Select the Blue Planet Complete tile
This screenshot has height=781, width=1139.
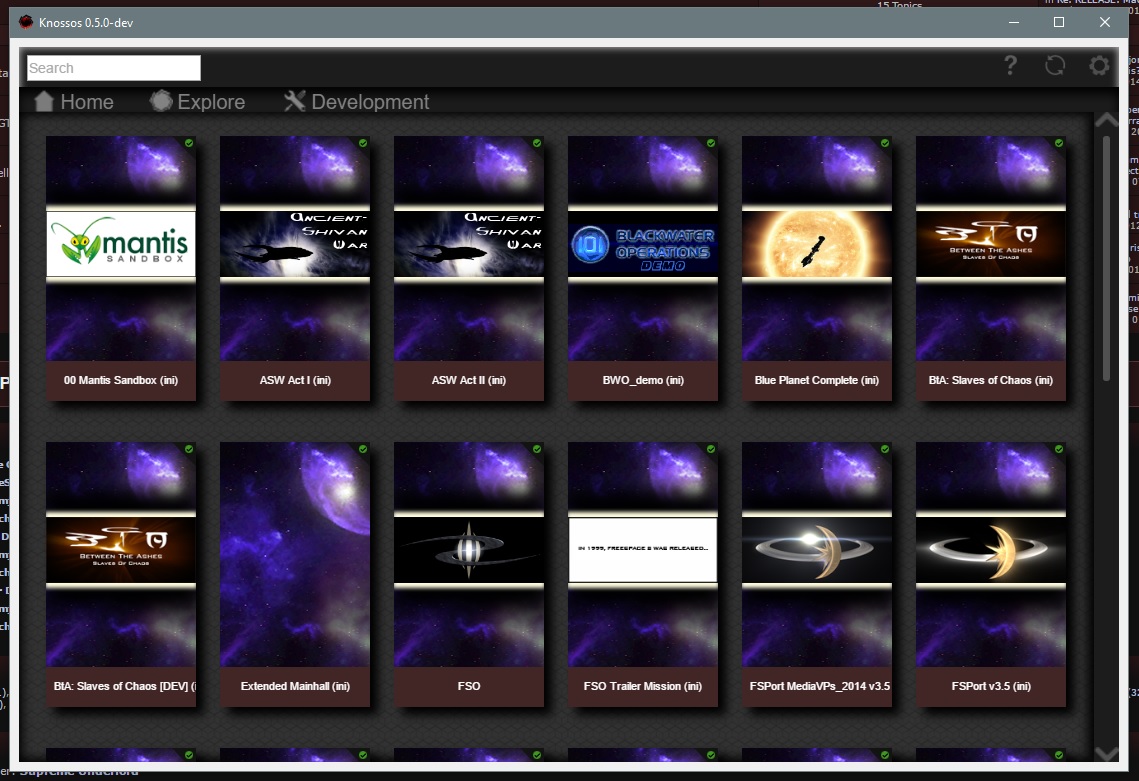tap(816, 268)
